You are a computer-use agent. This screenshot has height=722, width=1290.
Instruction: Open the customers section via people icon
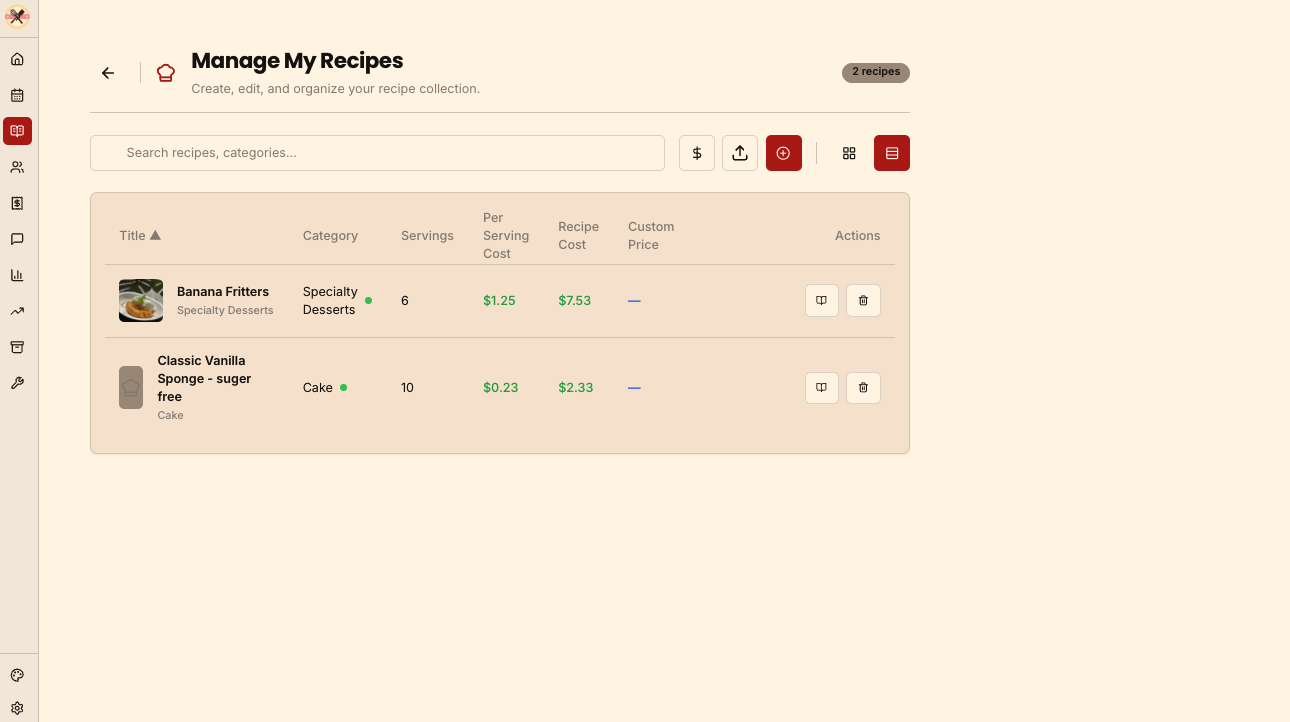click(17, 167)
